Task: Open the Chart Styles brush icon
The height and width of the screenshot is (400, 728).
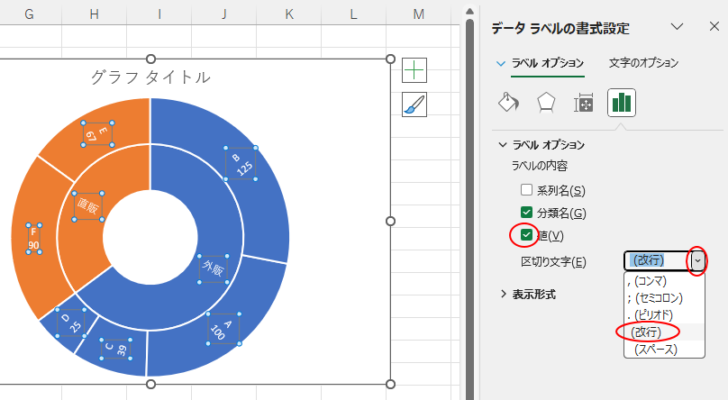Action: (415, 105)
